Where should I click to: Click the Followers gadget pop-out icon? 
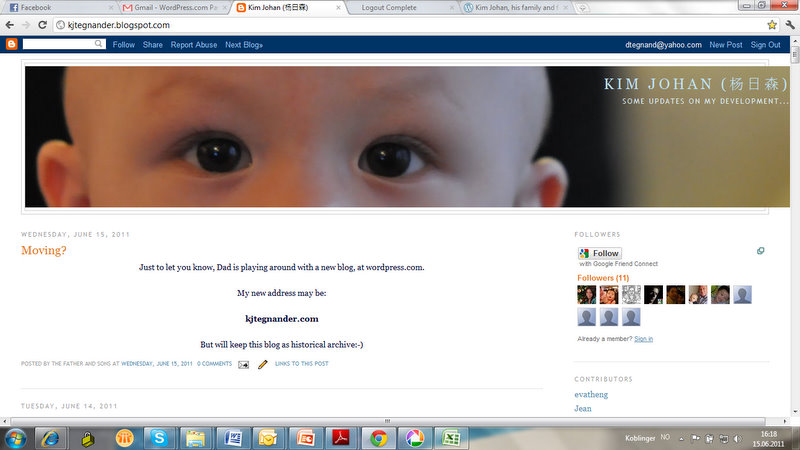(x=761, y=251)
